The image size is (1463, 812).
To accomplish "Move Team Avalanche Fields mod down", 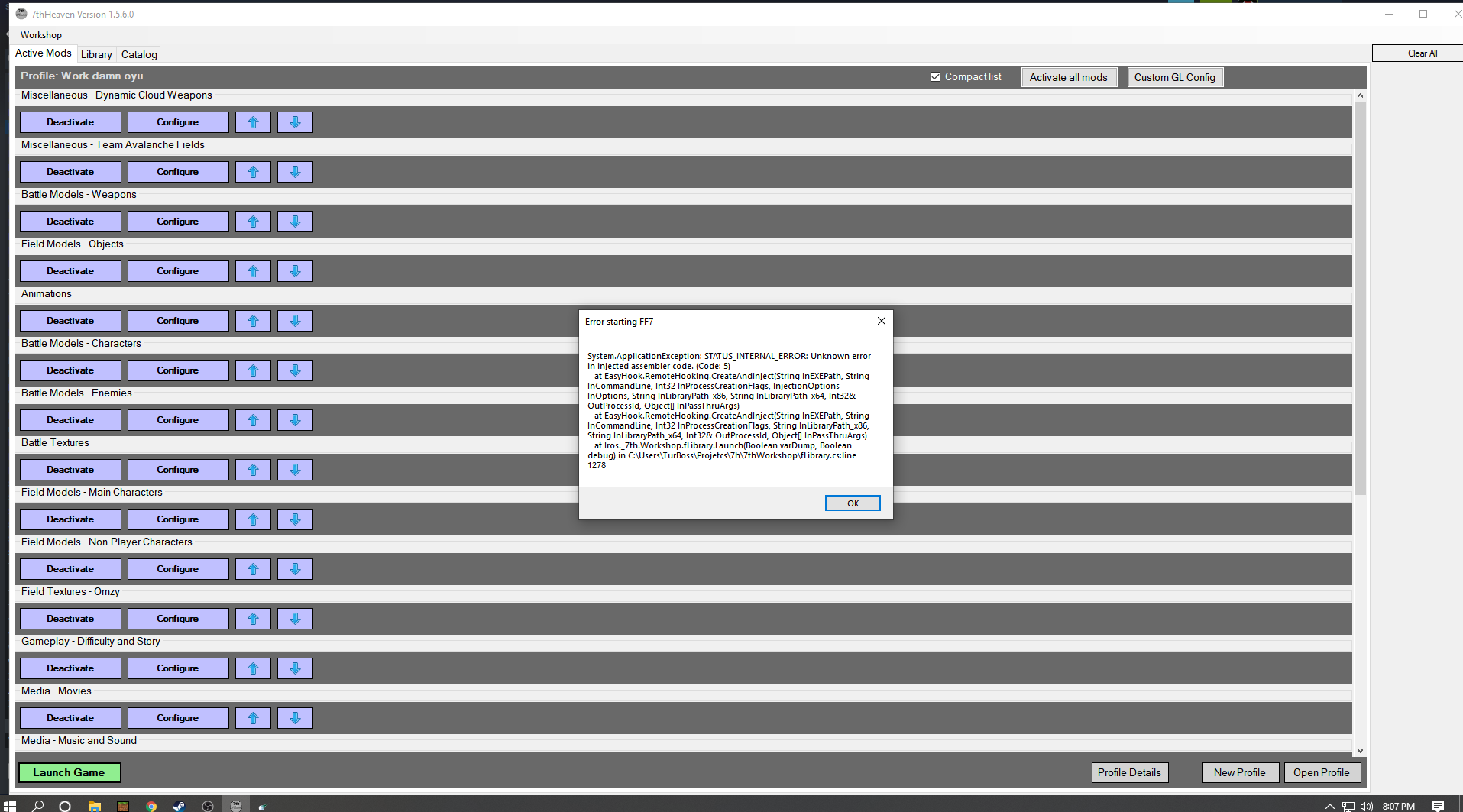I will [295, 172].
